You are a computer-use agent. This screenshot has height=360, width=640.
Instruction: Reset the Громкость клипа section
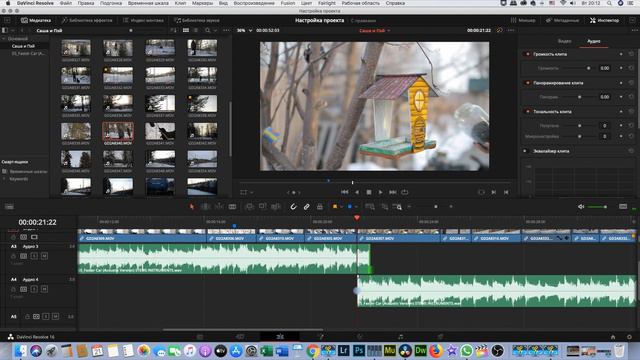631,54
